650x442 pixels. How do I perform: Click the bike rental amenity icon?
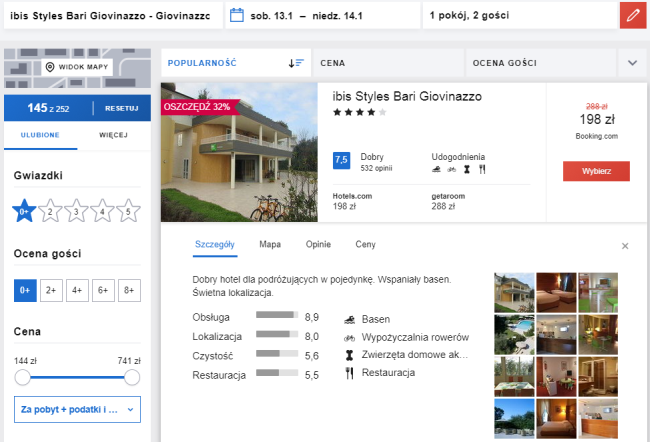(350, 337)
